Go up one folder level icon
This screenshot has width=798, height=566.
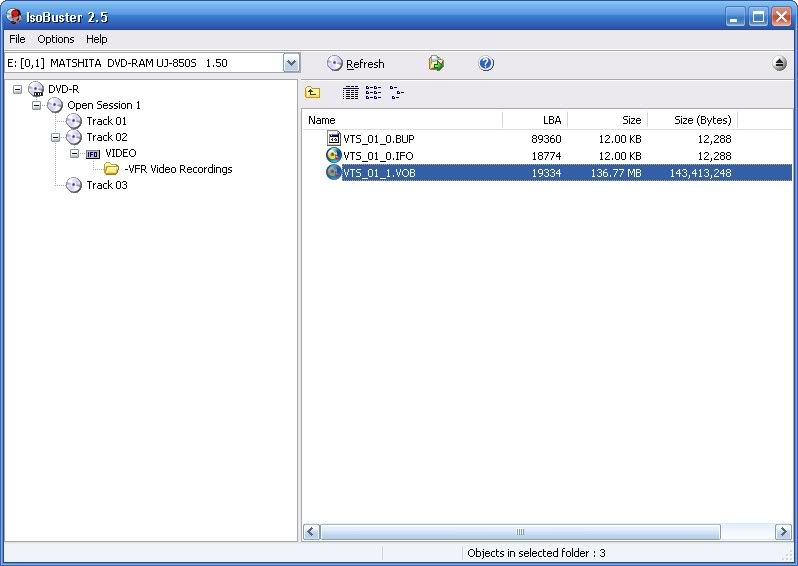tap(312, 93)
